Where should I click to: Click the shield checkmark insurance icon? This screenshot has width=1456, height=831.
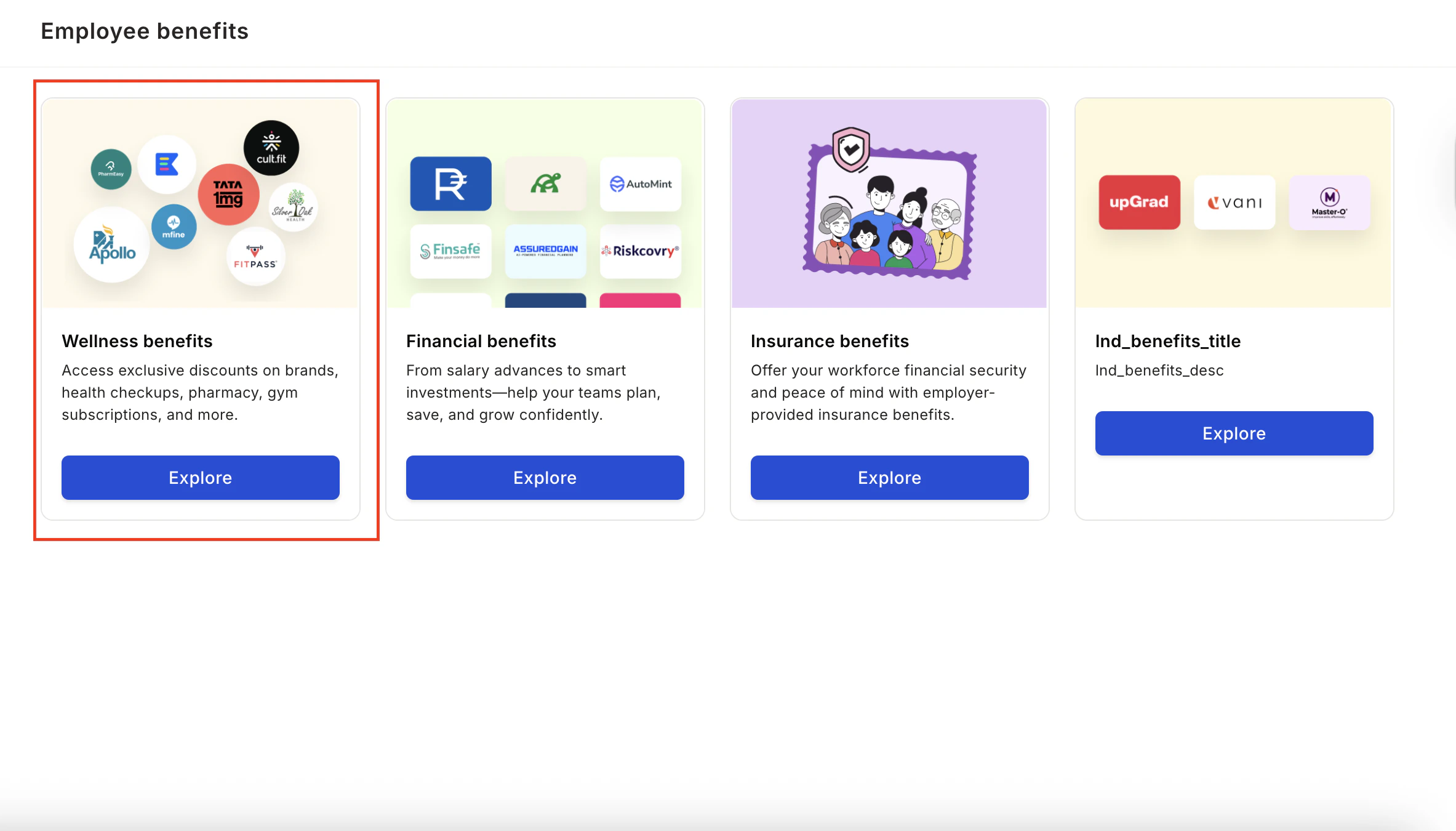[x=851, y=150]
